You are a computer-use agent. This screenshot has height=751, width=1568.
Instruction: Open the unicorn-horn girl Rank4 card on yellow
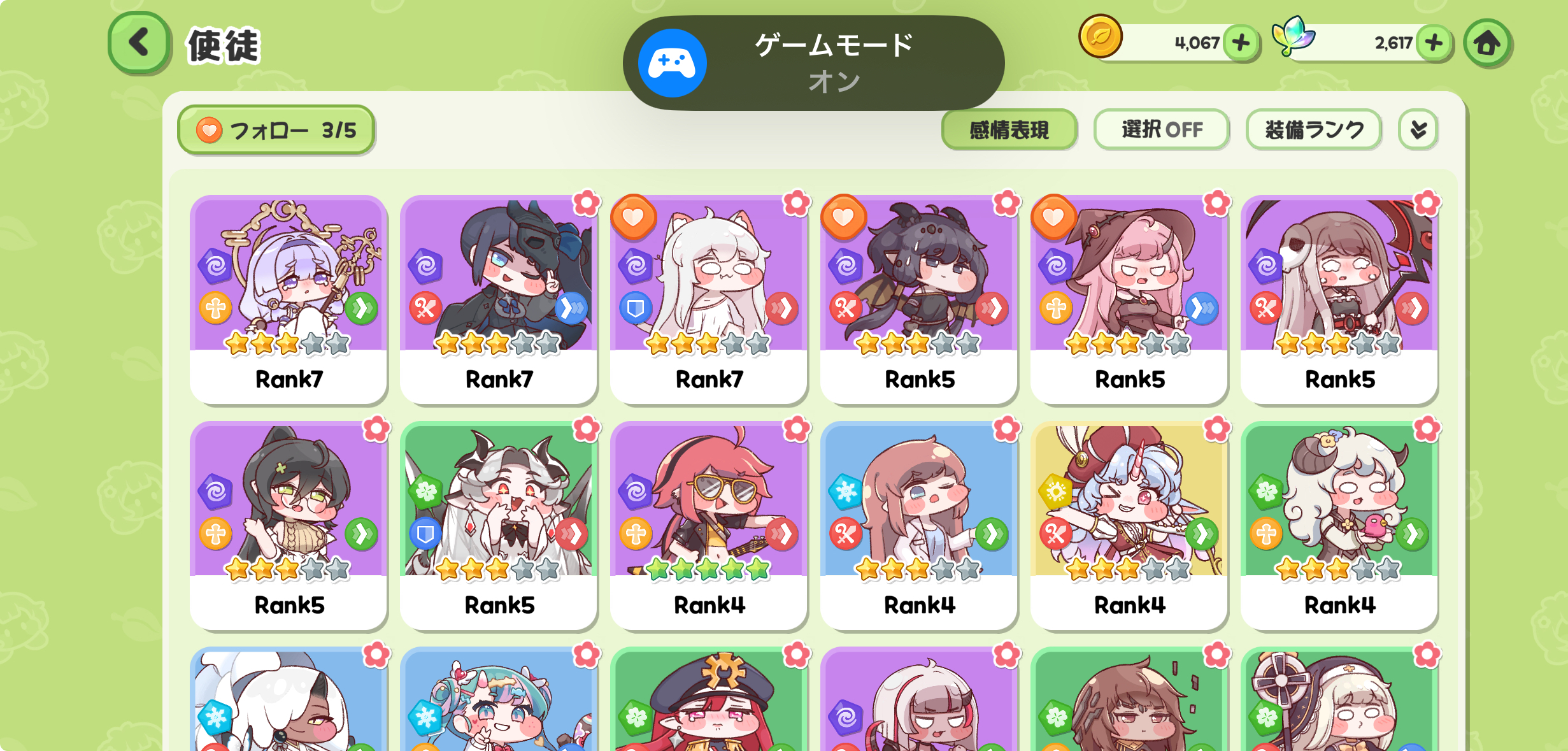click(1129, 526)
